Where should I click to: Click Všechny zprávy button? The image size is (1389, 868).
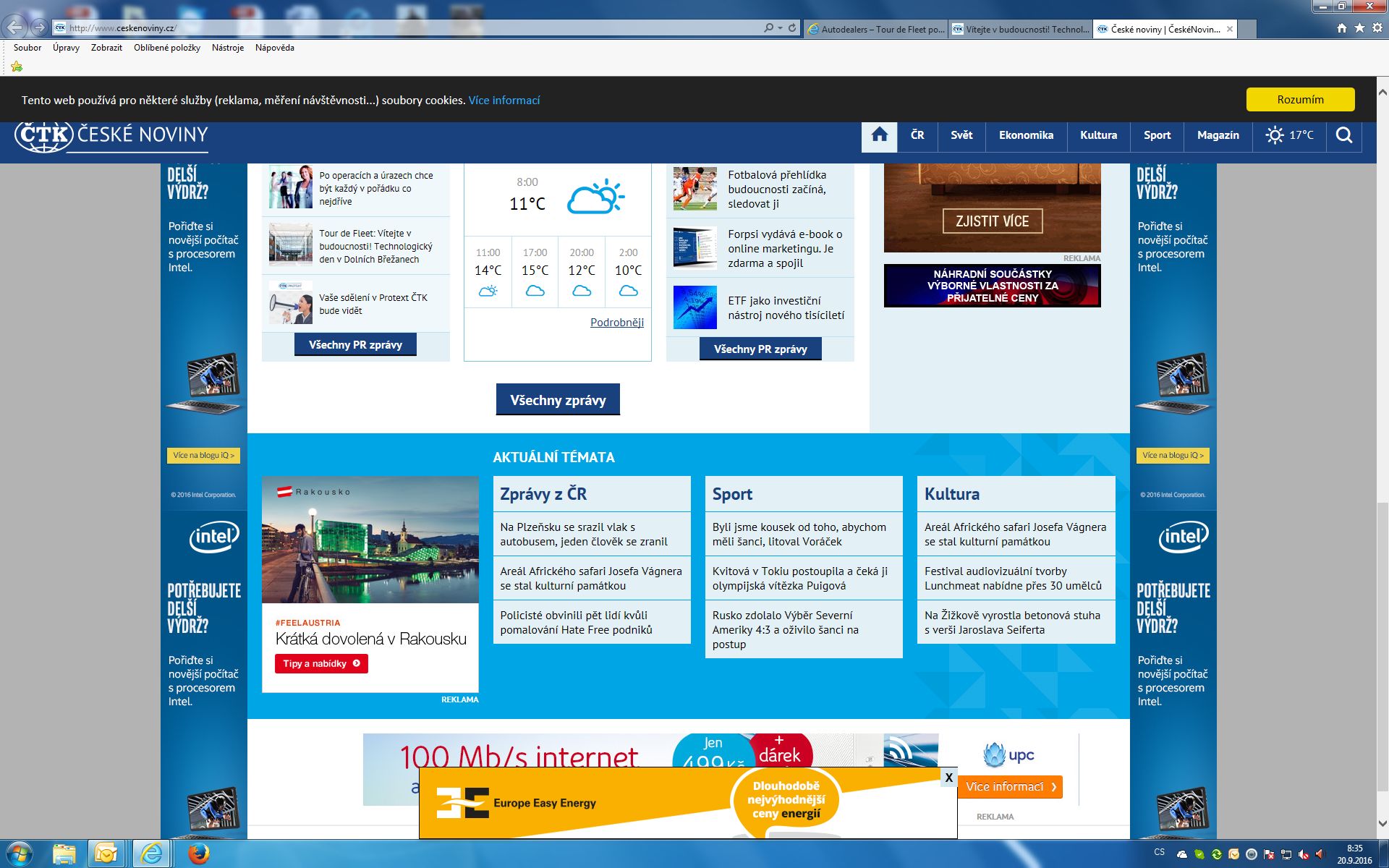click(x=558, y=400)
